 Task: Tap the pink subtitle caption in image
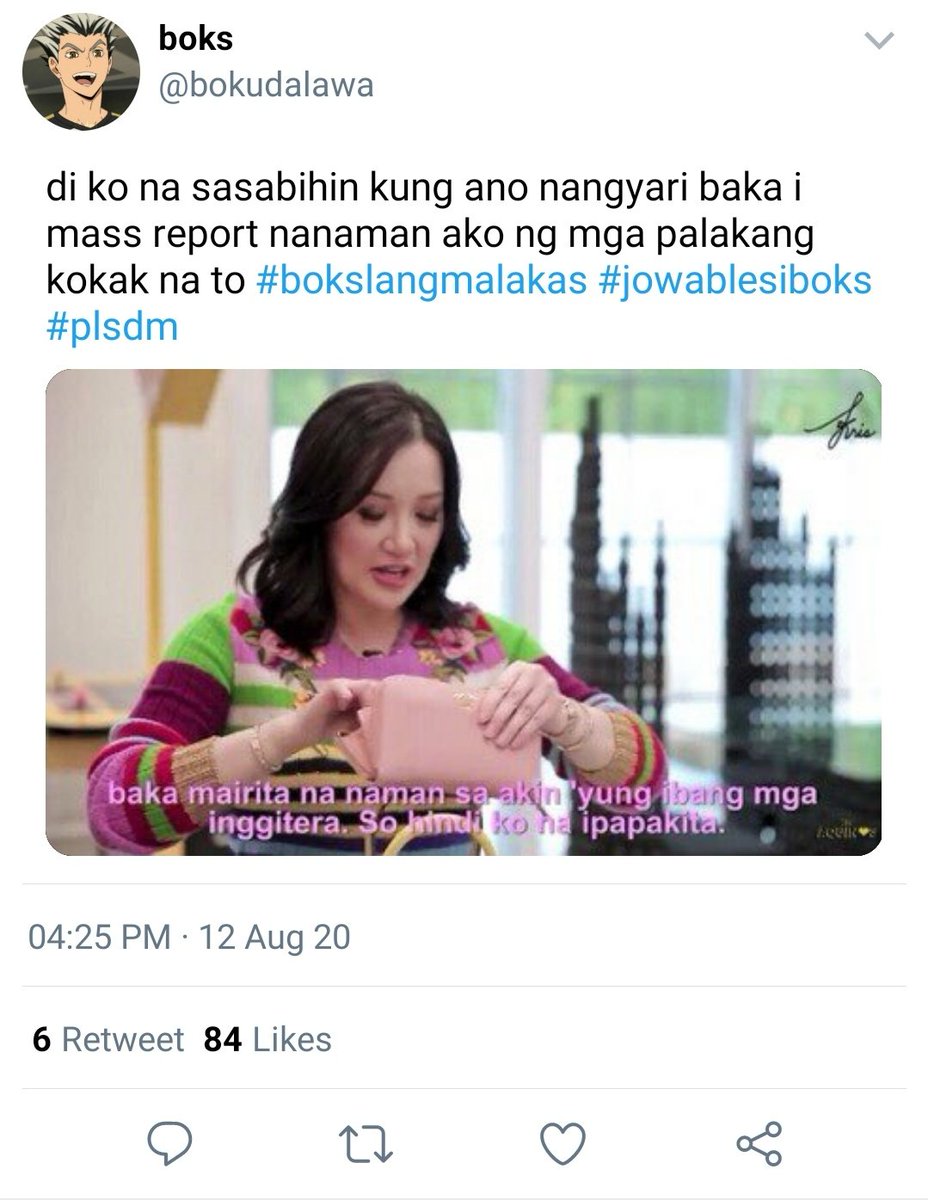click(464, 811)
